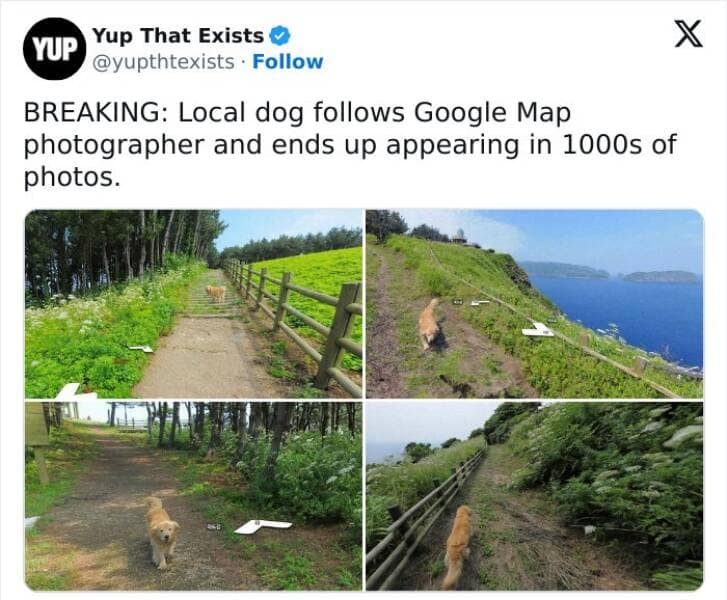Image resolution: width=727 pixels, height=600 pixels.
Task: Click the white arrow at the fence photo's bottom corner
Action: [x=75, y=391]
